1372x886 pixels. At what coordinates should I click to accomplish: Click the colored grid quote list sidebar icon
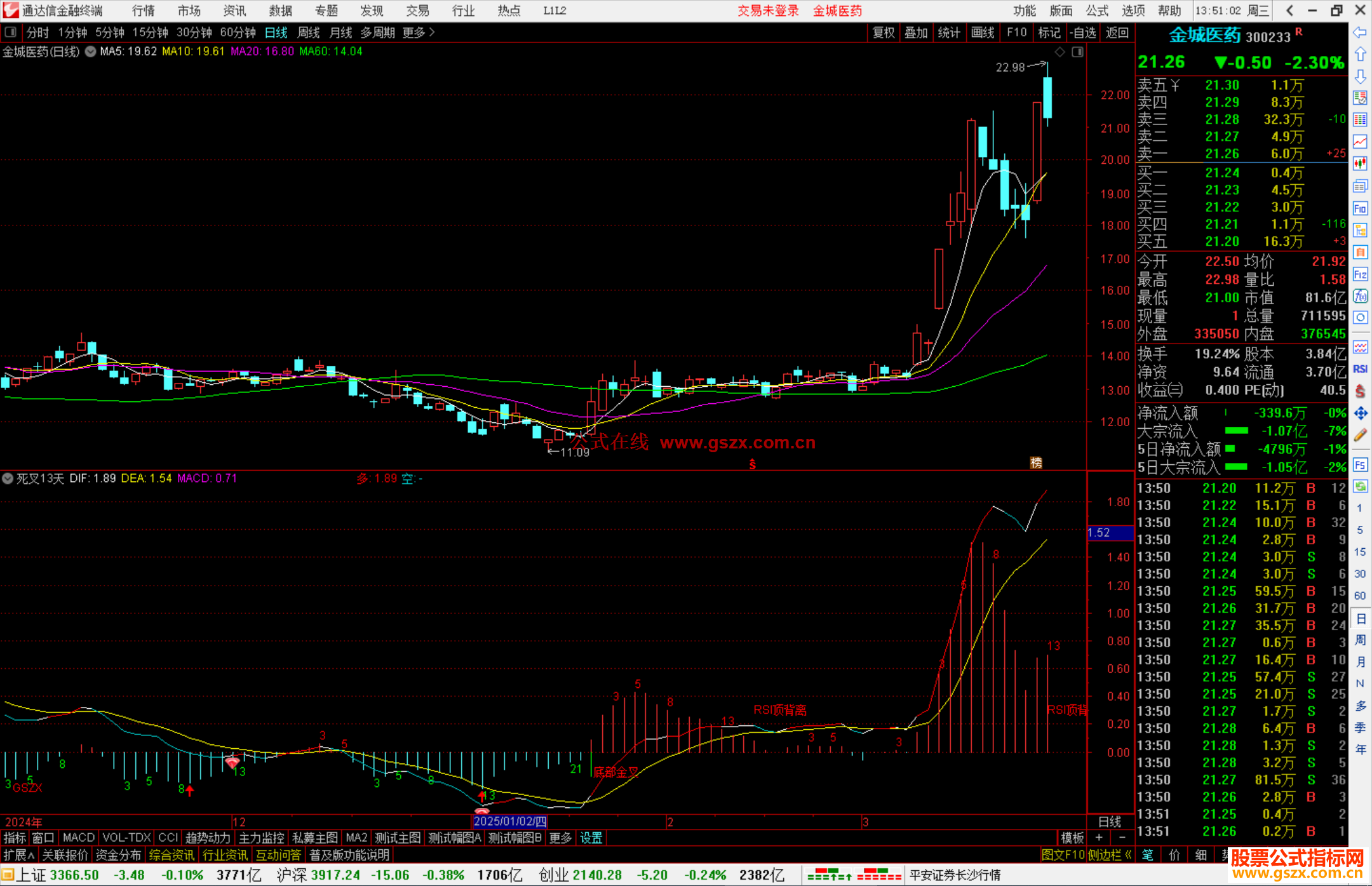[x=1360, y=120]
